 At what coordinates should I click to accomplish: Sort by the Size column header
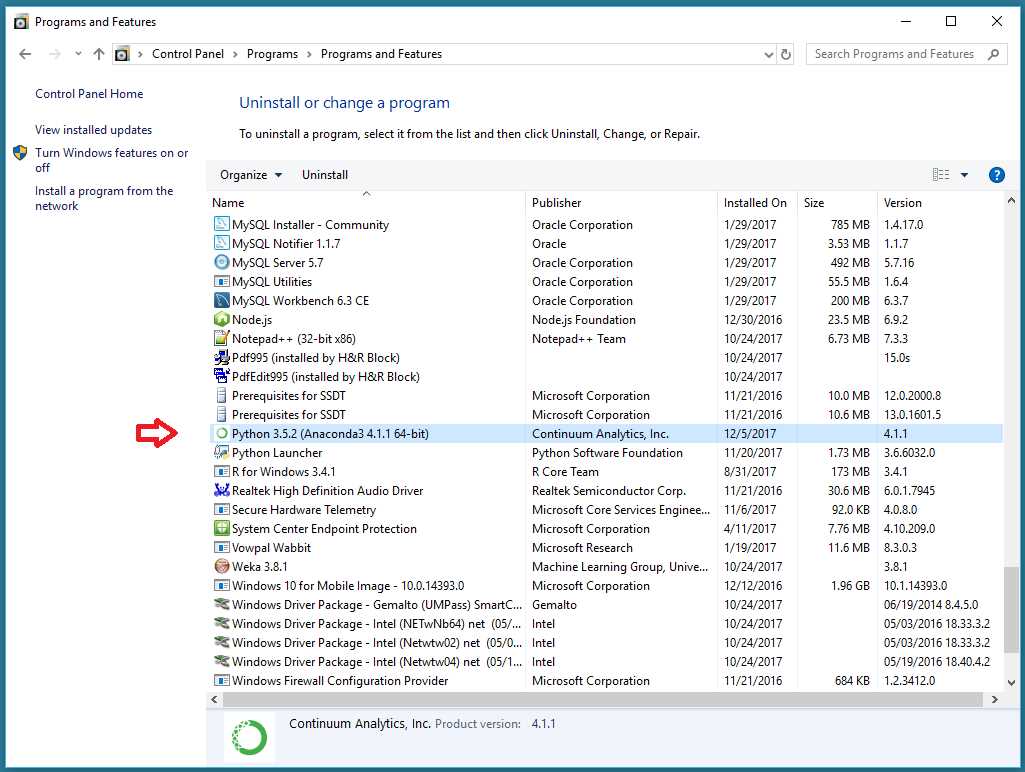[837, 203]
